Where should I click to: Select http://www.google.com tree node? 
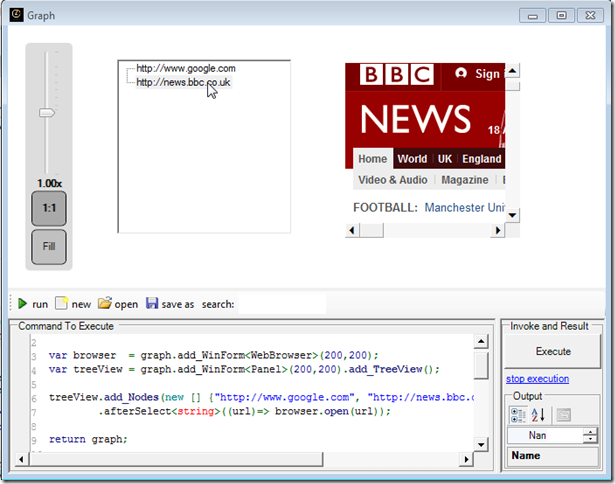coord(186,68)
